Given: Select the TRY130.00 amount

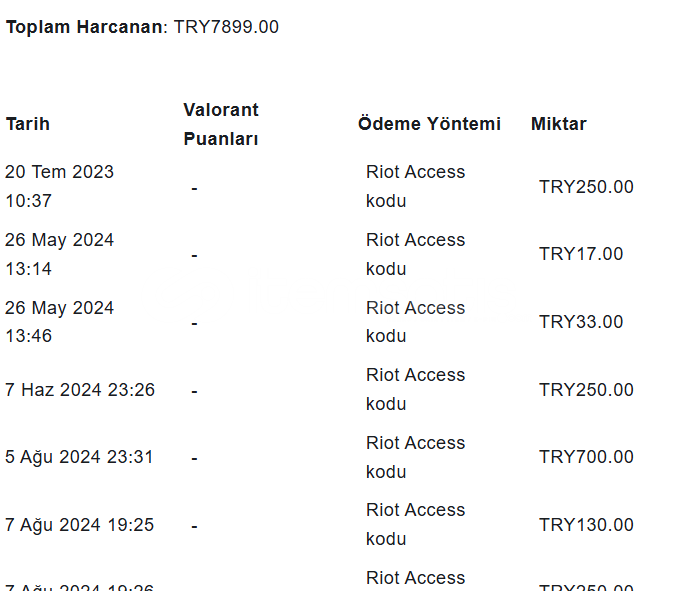Looking at the screenshot, I should (x=586, y=525).
